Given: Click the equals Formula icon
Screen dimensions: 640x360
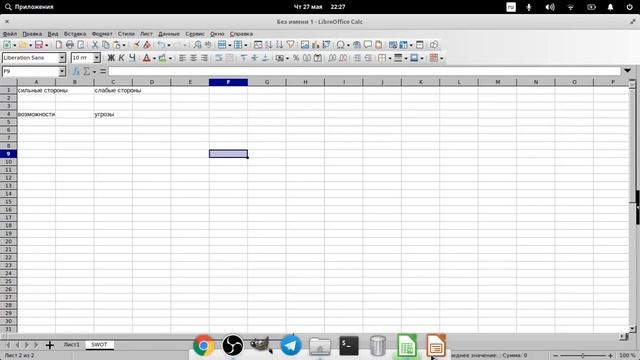Looking at the screenshot, I should point(103,71).
